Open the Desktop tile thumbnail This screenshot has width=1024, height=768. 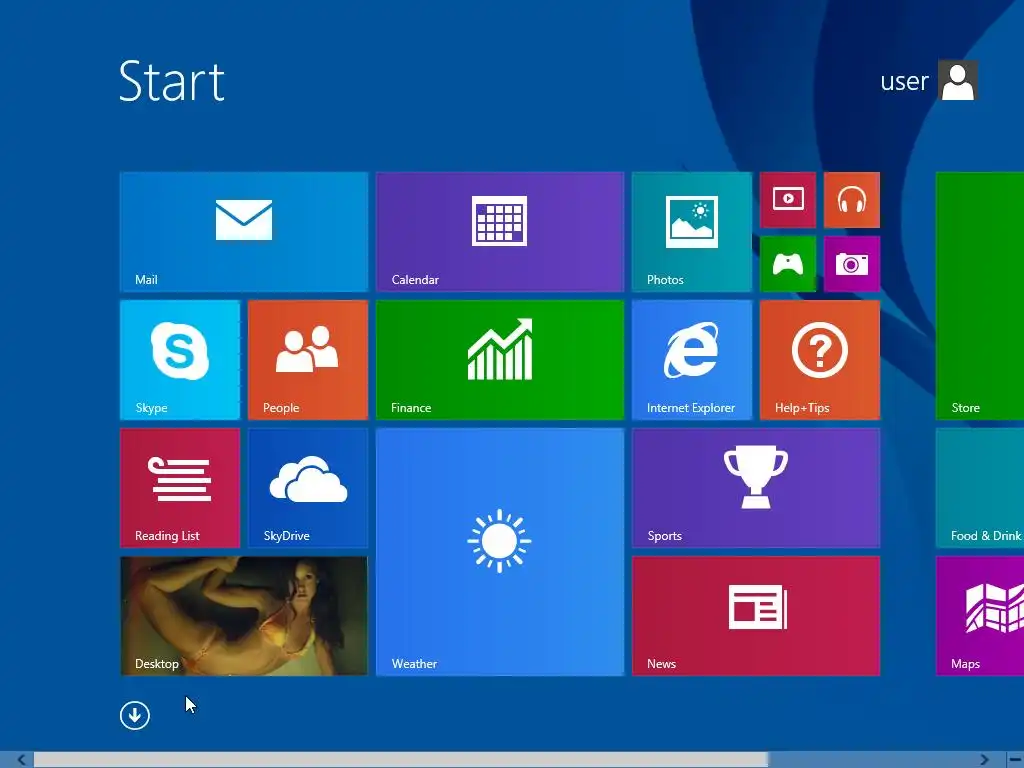click(x=244, y=616)
